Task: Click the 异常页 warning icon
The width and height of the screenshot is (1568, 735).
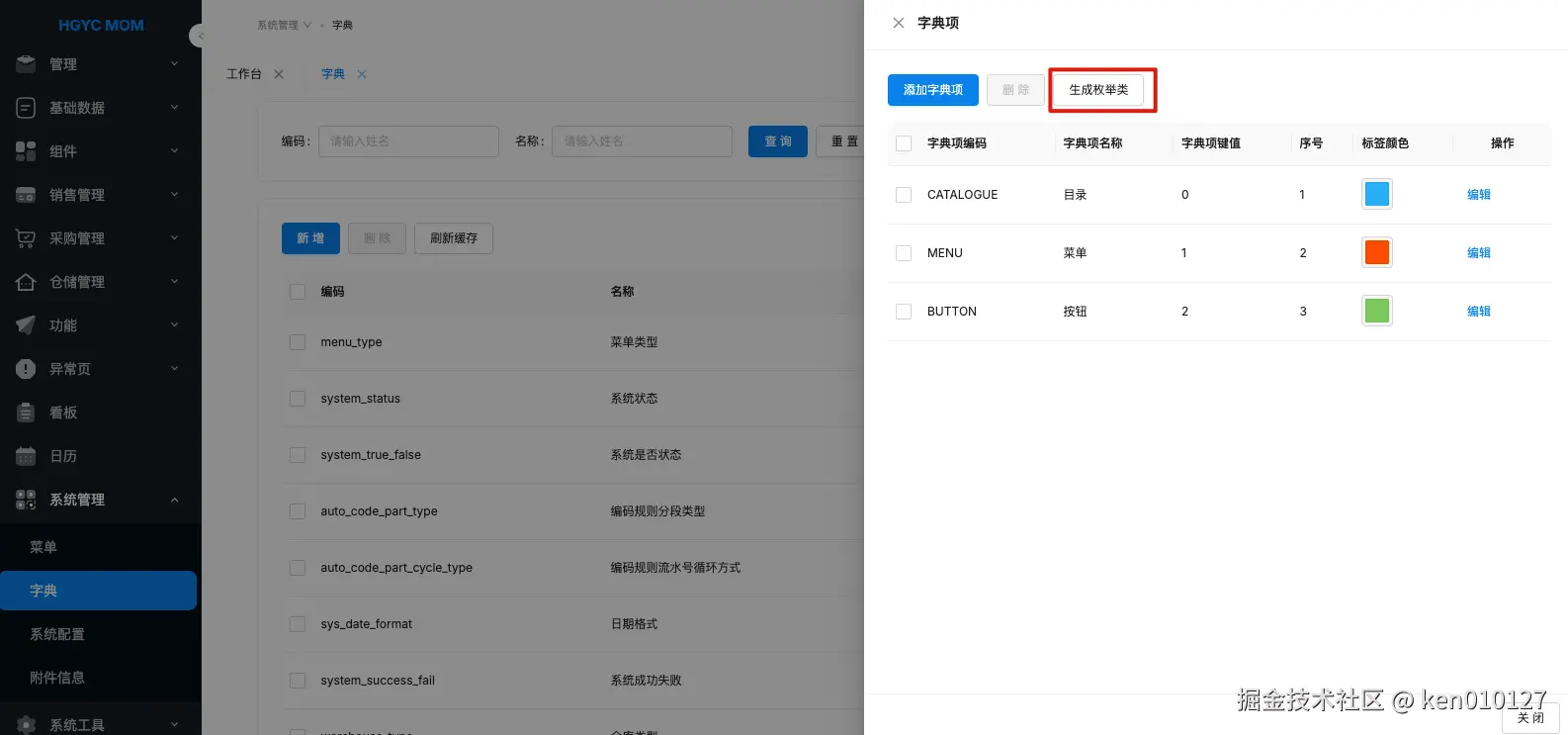Action: pyautogui.click(x=26, y=369)
